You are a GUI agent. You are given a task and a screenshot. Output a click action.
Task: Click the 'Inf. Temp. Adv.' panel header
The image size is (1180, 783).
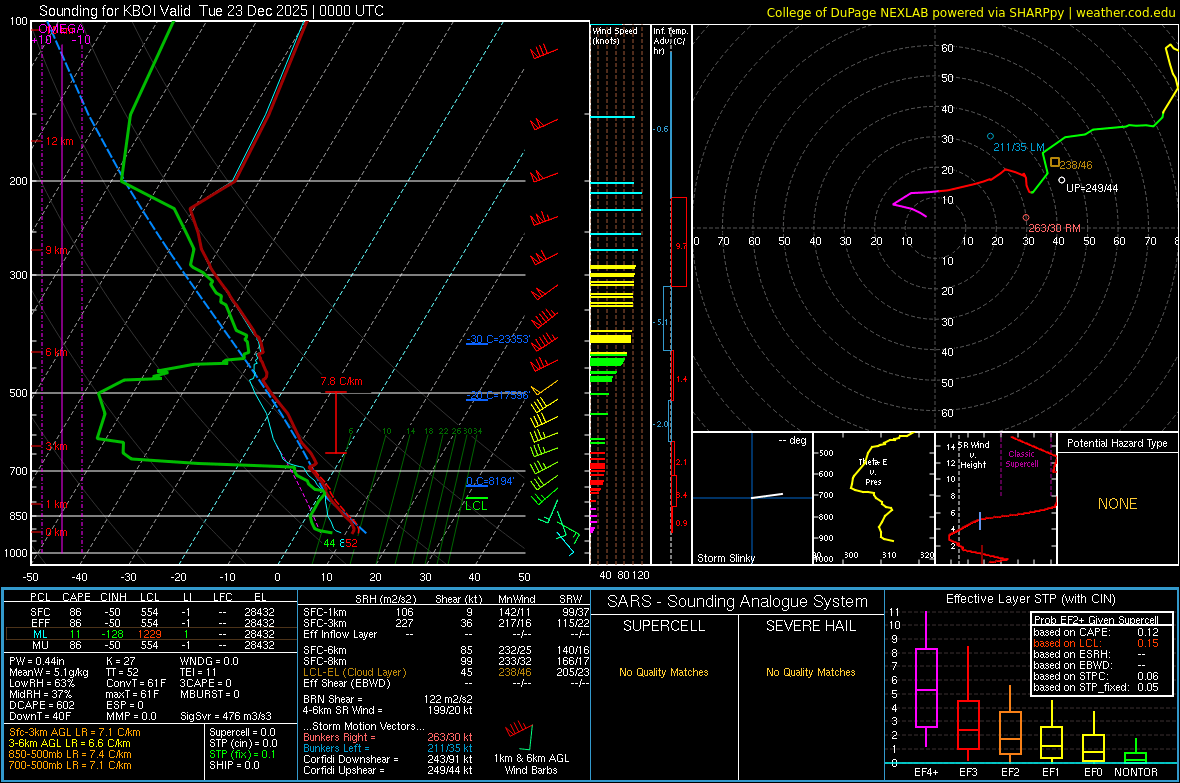coord(670,41)
